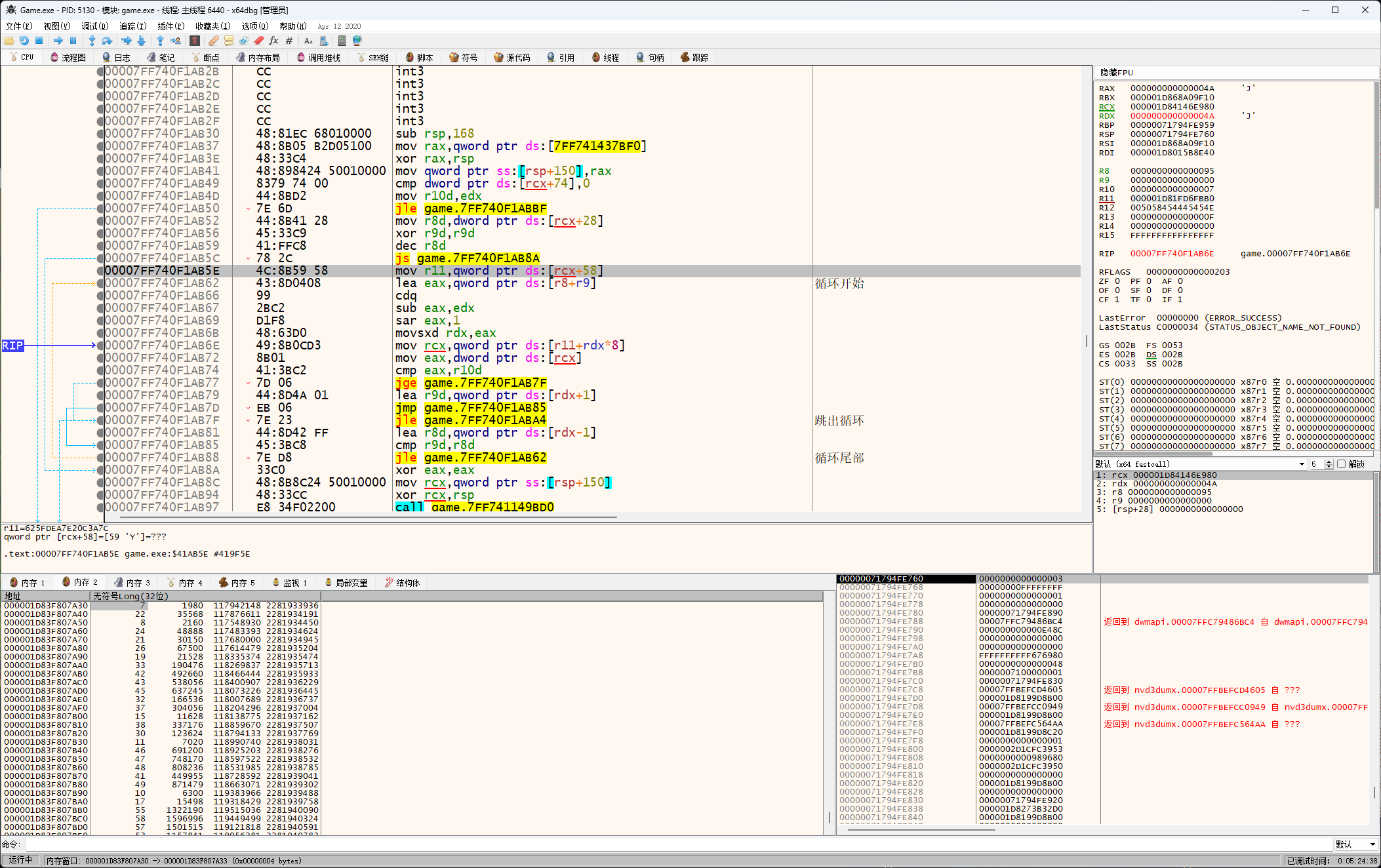This screenshot has width=1381, height=868.
Task: Open the 默认 dropdown beside command bar
Action: 1355,844
